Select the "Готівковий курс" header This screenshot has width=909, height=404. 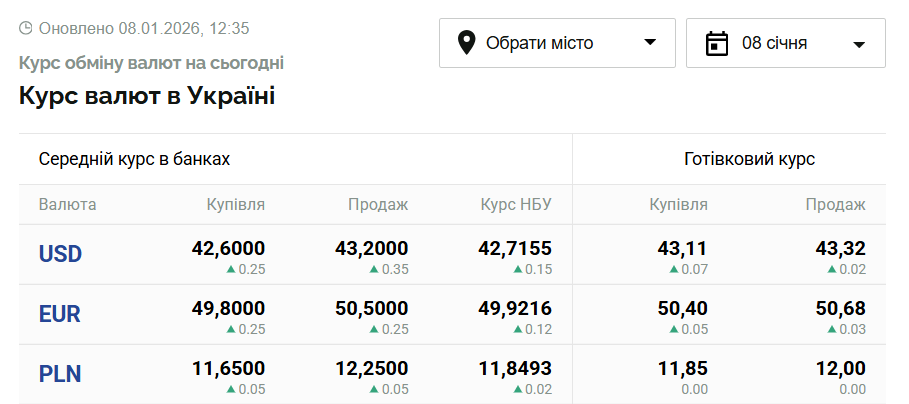pos(749,159)
